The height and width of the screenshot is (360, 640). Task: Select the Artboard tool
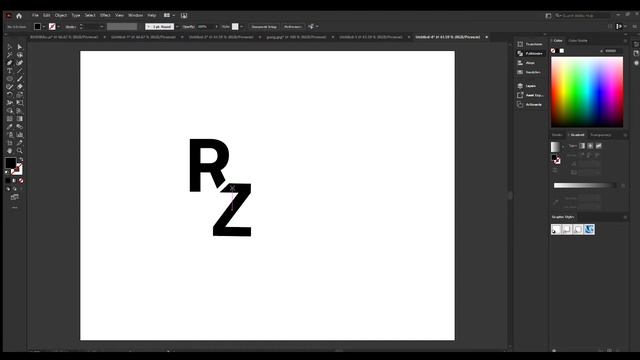tap(10, 143)
